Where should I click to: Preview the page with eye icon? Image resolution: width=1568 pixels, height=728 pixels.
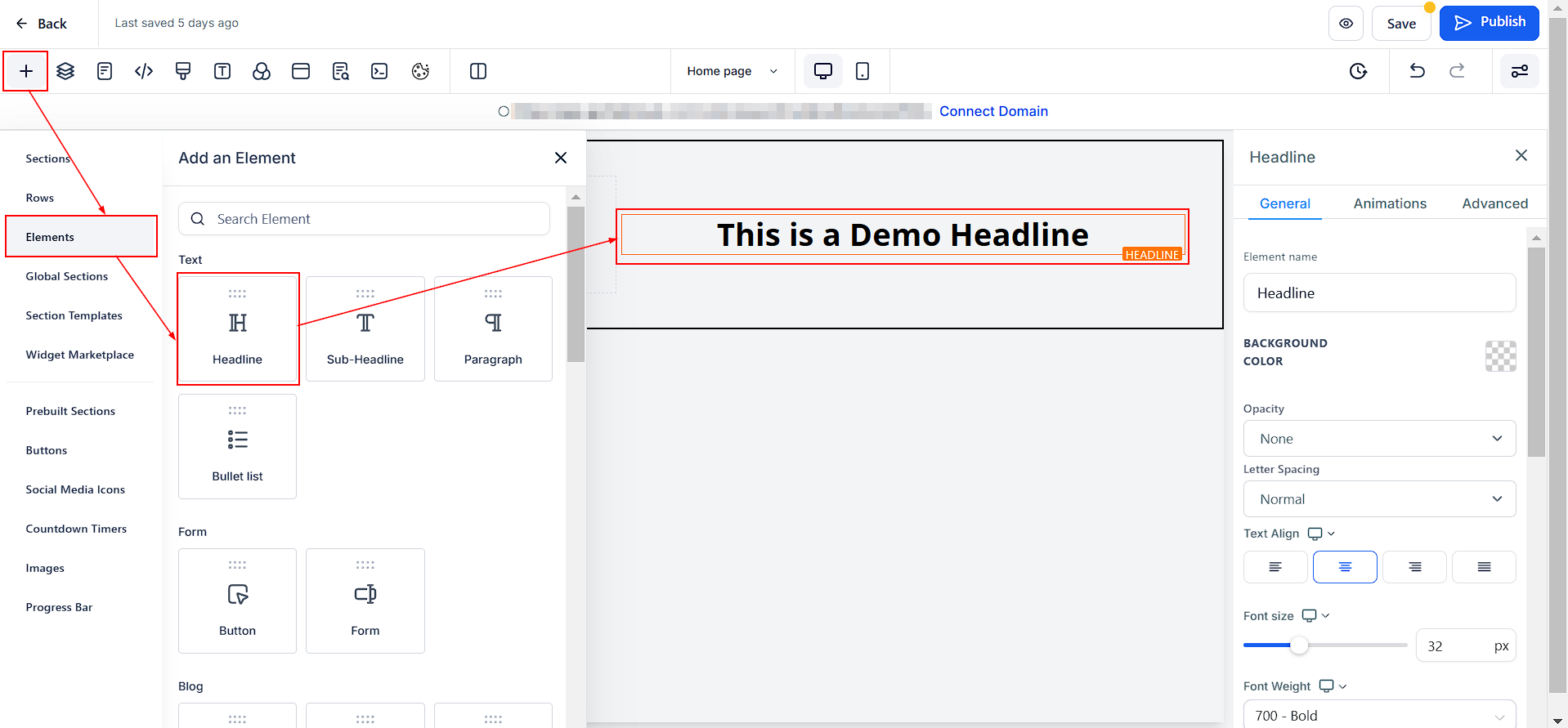click(x=1346, y=23)
